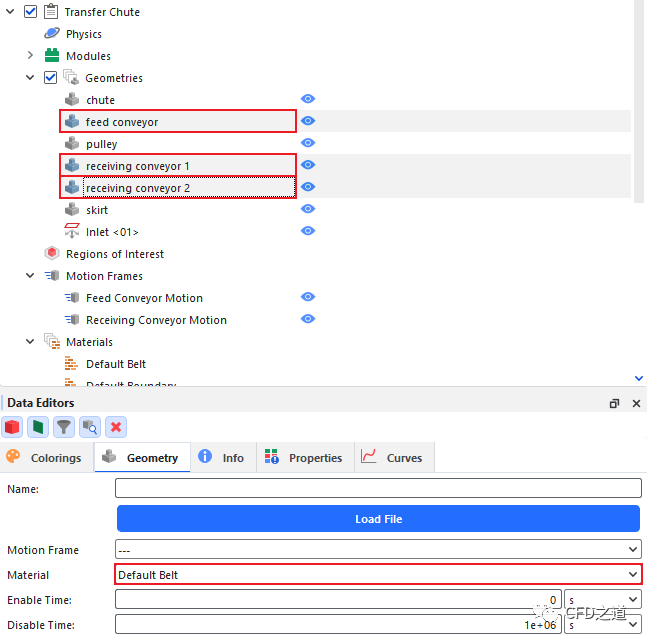Open the Curves tab
Viewport: 647px width, 641px height.
(394, 457)
